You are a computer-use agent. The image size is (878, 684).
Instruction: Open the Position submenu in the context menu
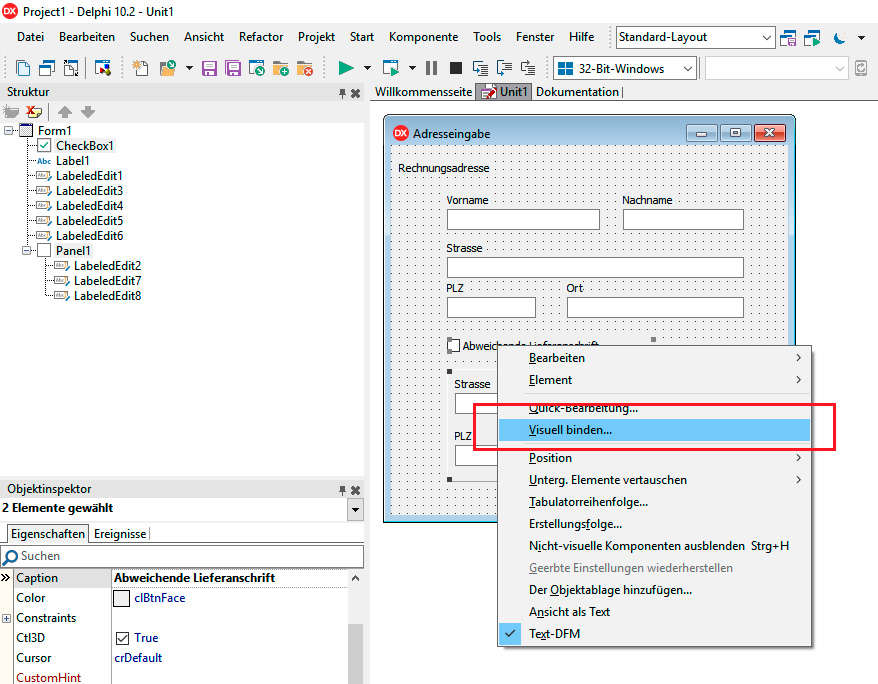pyautogui.click(x=654, y=458)
